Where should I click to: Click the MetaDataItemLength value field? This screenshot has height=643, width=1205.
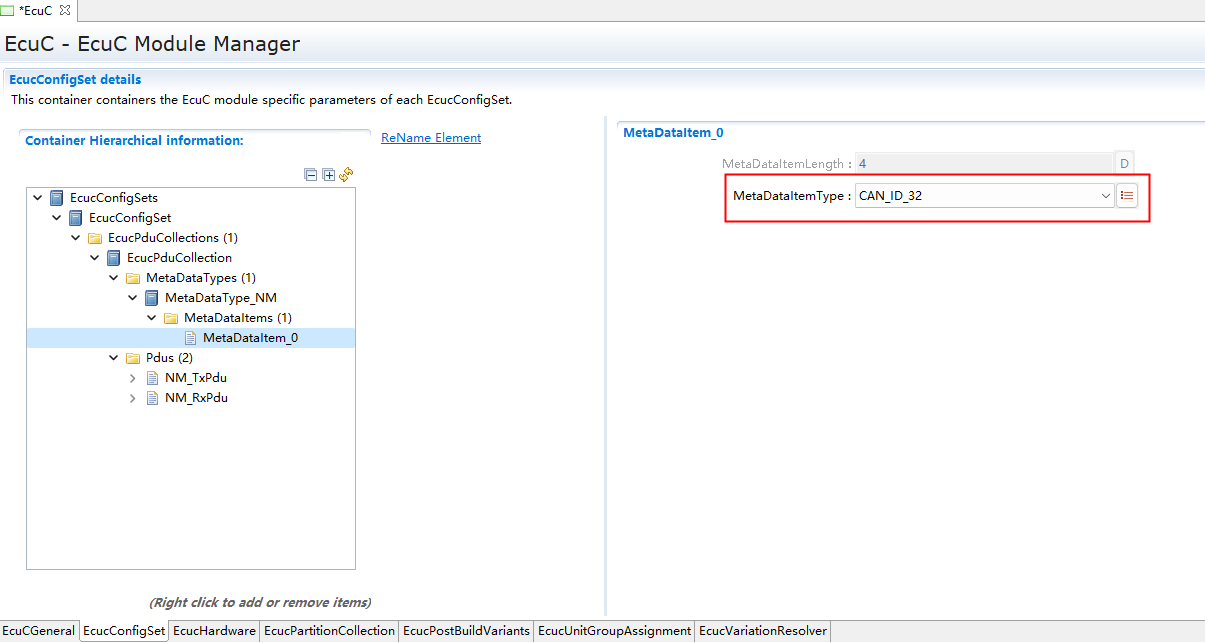(x=983, y=164)
